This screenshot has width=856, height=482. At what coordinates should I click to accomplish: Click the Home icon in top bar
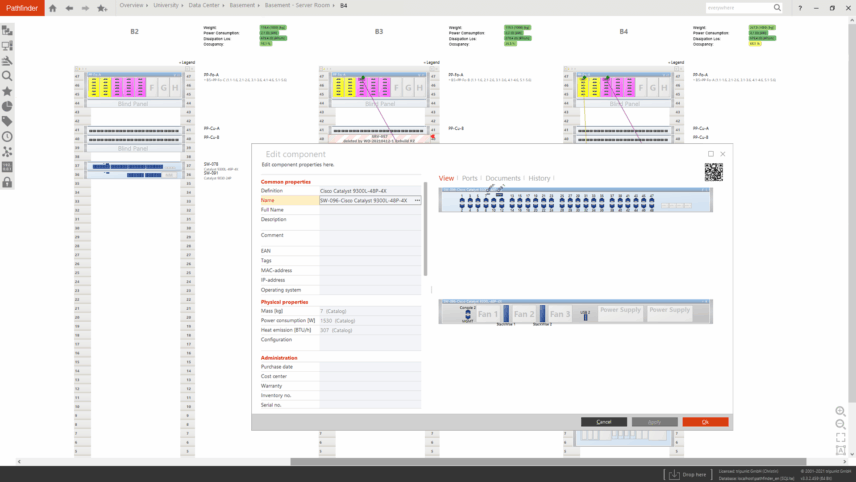click(53, 8)
